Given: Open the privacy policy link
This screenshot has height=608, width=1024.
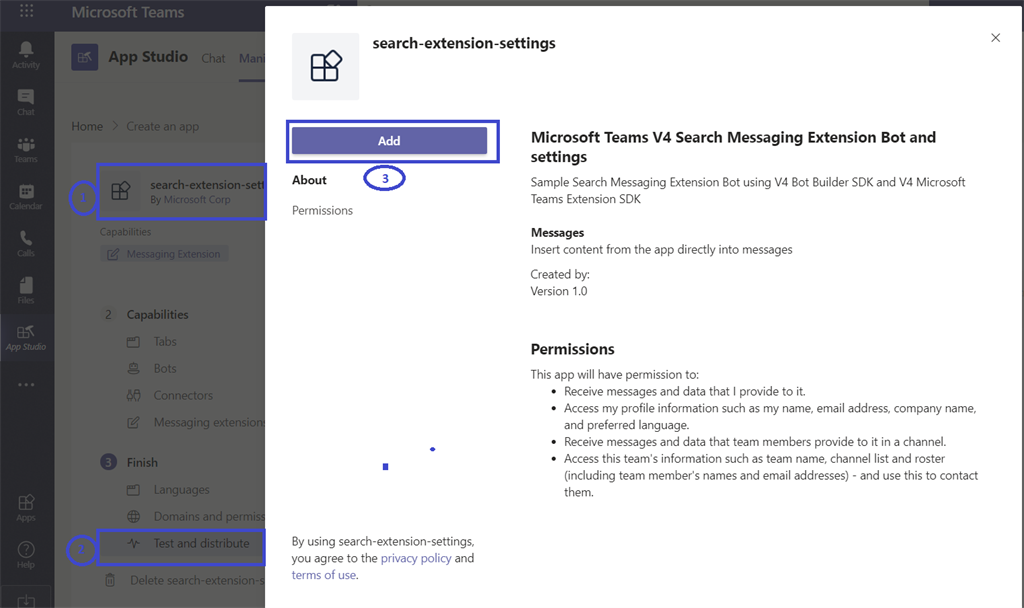Looking at the screenshot, I should [x=414, y=558].
